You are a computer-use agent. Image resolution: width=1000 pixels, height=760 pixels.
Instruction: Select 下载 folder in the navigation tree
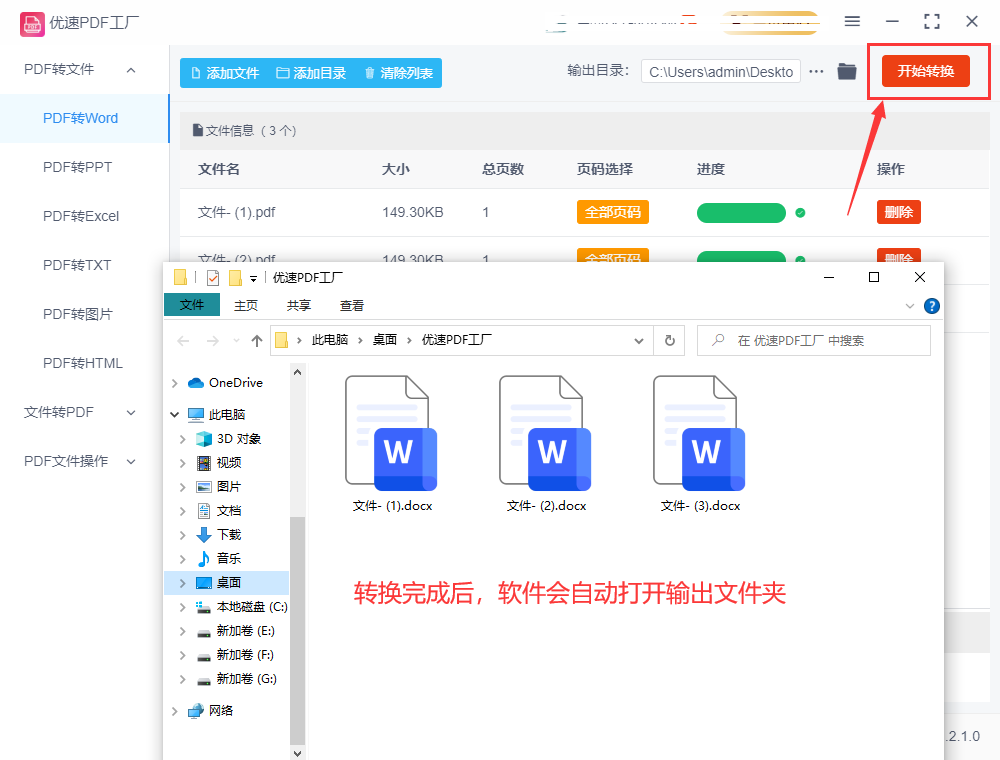pyautogui.click(x=219, y=534)
